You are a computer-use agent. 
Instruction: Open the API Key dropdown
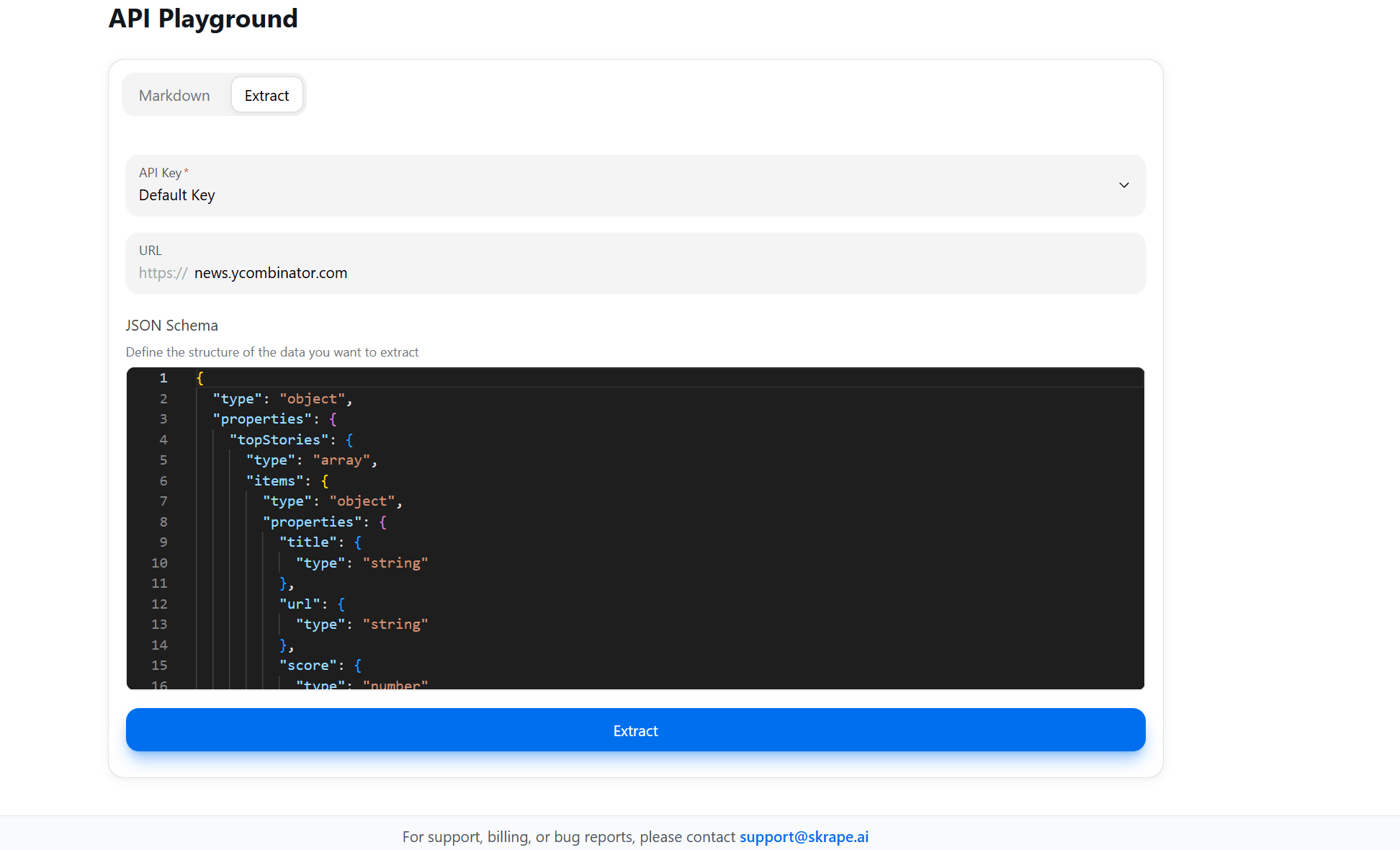click(x=635, y=185)
